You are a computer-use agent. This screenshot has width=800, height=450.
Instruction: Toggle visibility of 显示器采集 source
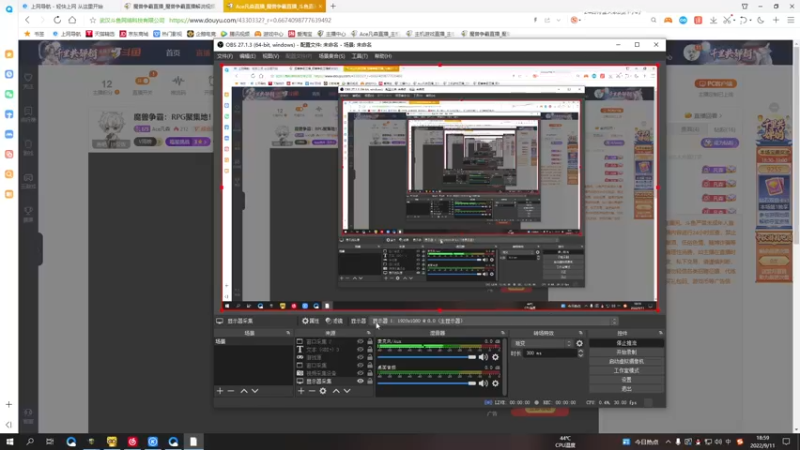360,381
